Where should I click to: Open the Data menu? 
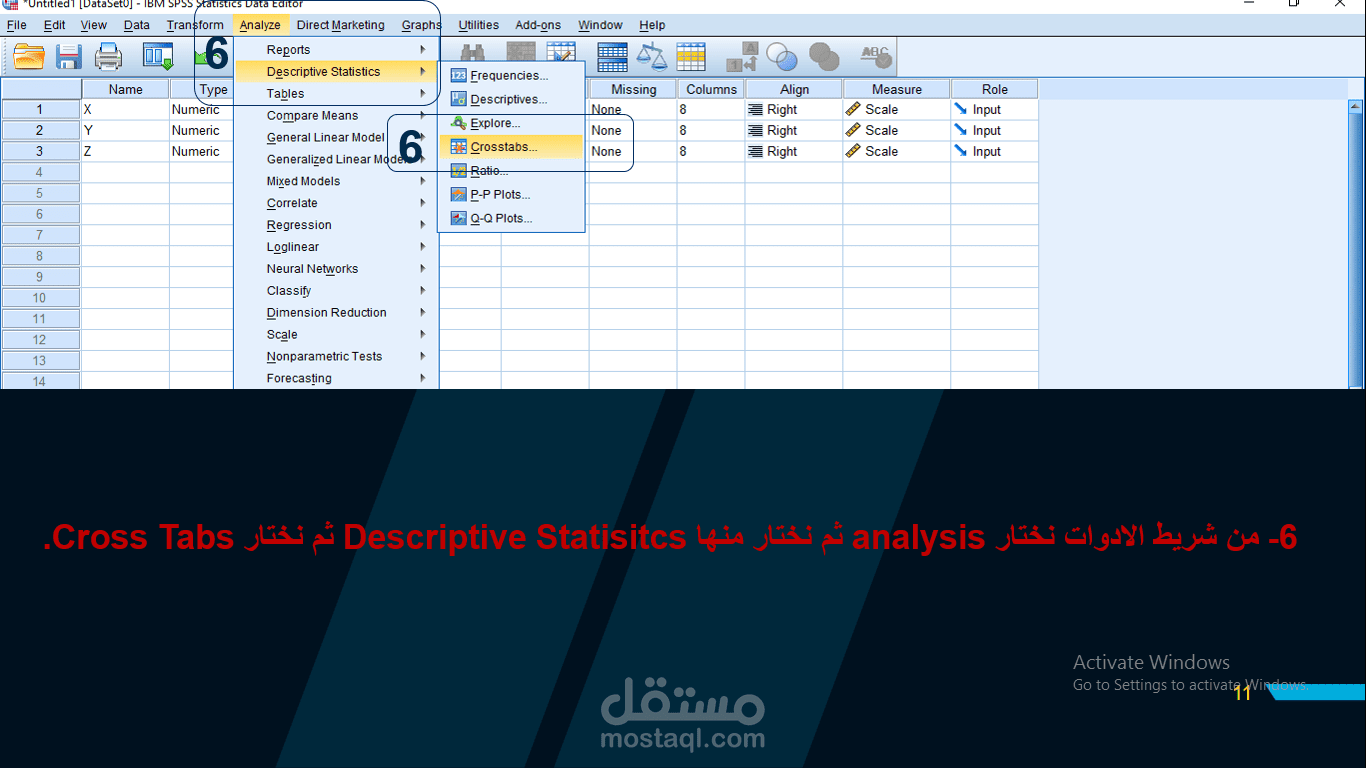[137, 25]
